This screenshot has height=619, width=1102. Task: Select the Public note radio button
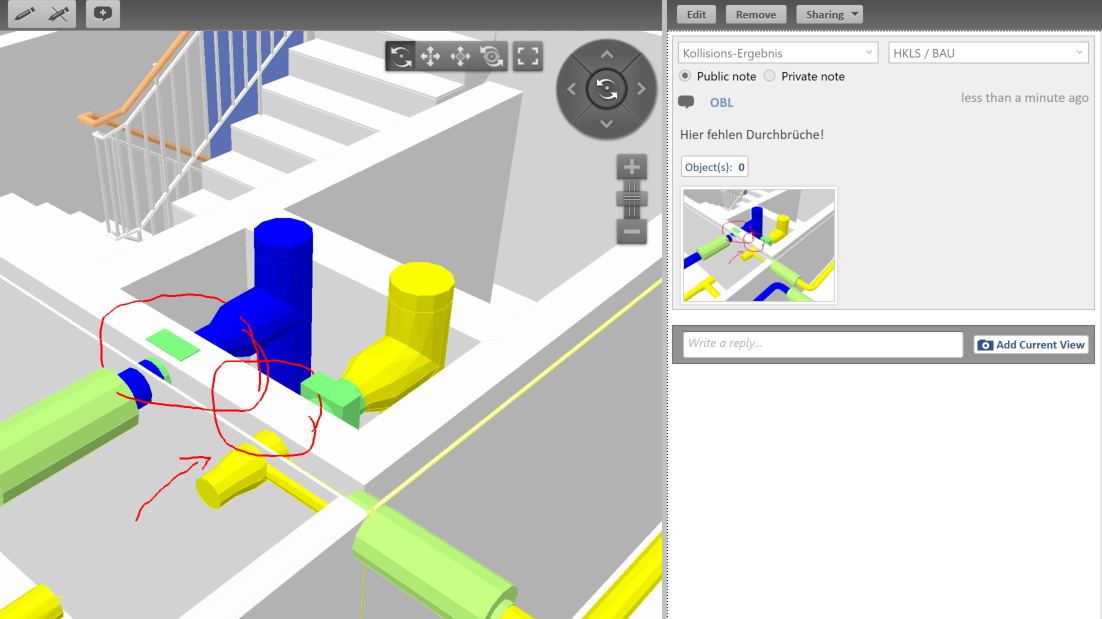click(685, 76)
